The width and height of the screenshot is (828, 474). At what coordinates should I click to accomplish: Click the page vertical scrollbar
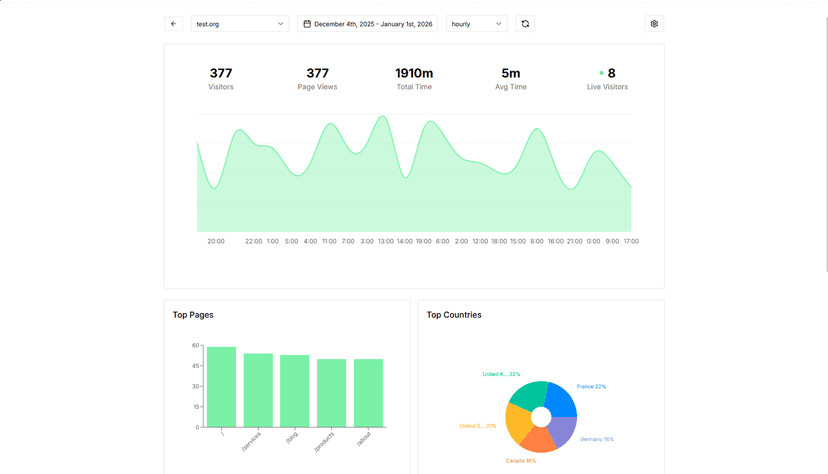click(826, 143)
